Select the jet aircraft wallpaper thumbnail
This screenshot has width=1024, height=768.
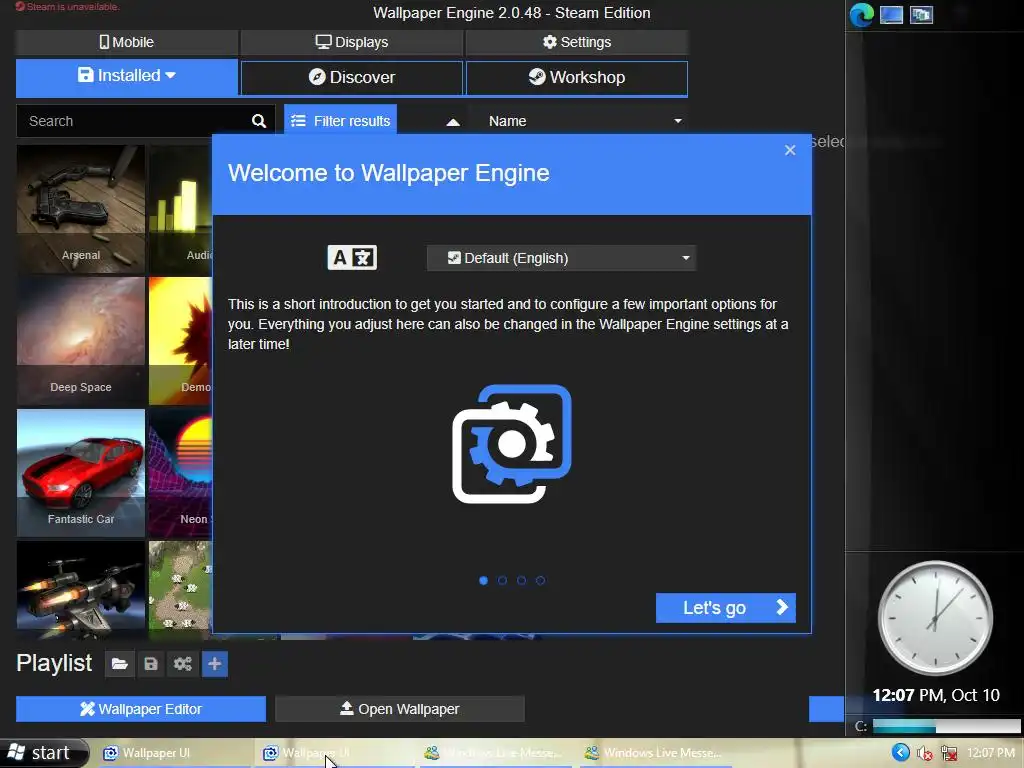(x=81, y=590)
